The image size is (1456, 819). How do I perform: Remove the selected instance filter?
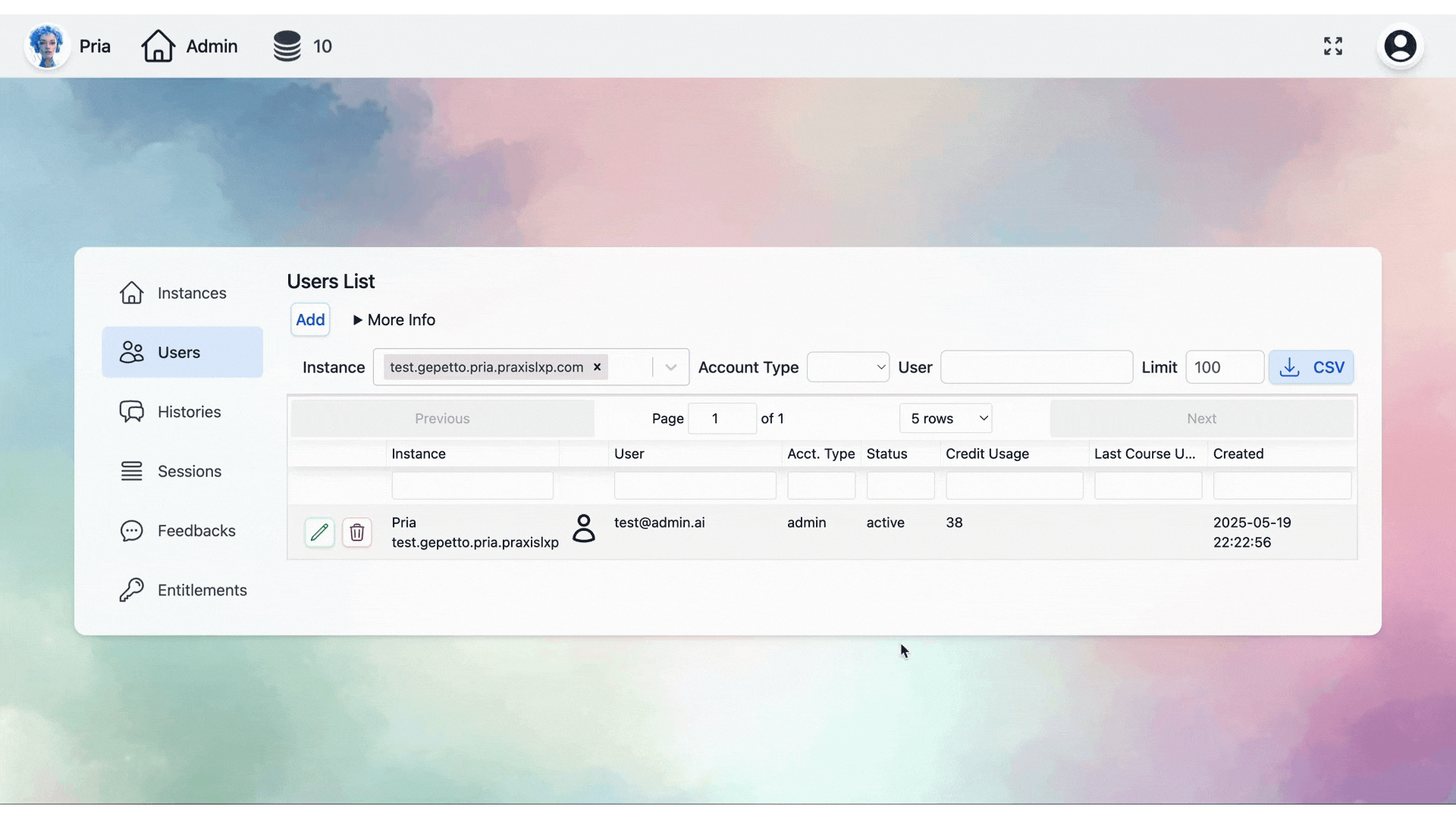pyautogui.click(x=597, y=367)
